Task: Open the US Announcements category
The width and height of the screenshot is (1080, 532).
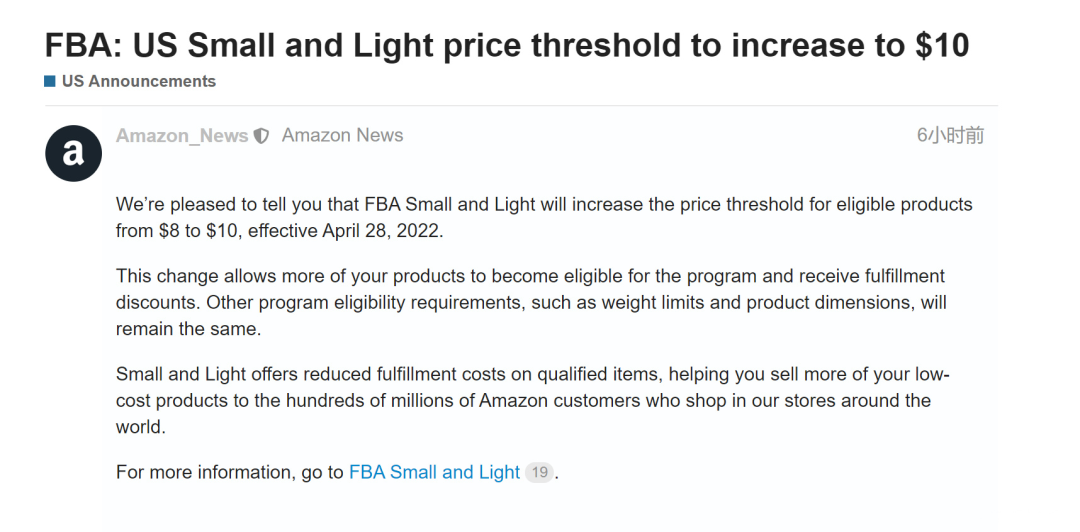Action: tap(138, 81)
